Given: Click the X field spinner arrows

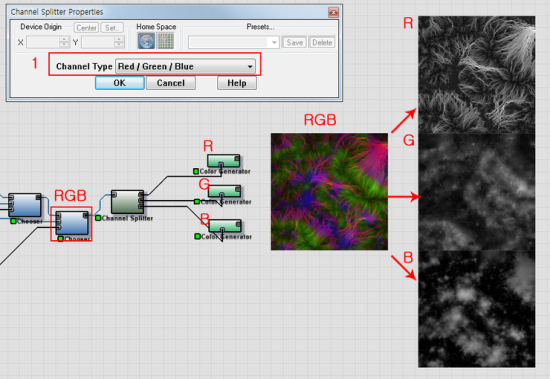Looking at the screenshot, I should pos(64,42).
